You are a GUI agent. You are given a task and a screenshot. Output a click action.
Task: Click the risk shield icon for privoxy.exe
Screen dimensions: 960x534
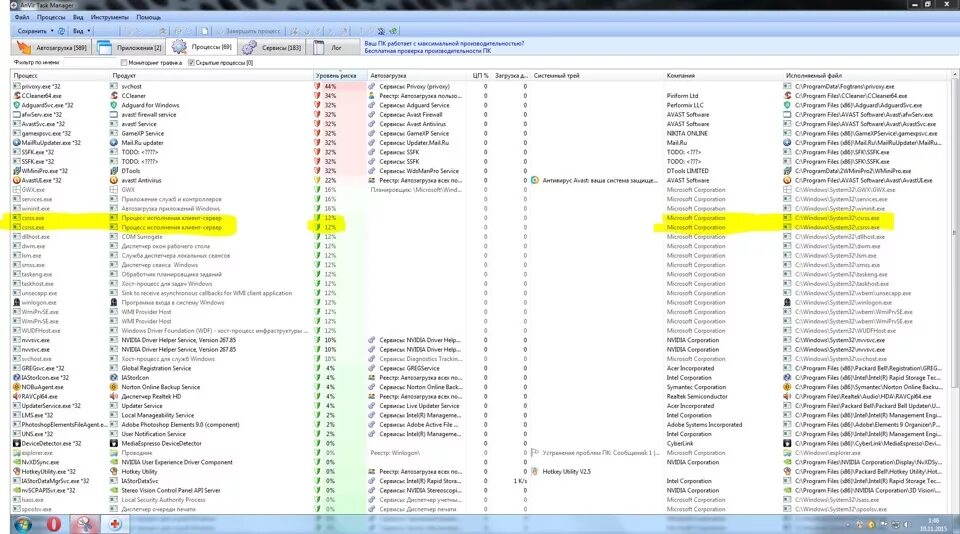pos(317,86)
